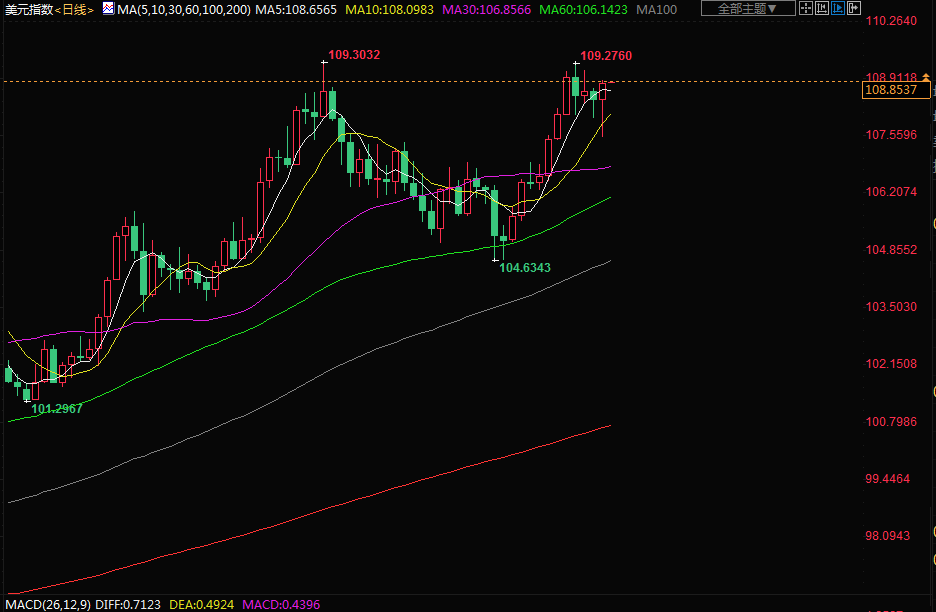Click the 109.3032 high price marker

354,55
